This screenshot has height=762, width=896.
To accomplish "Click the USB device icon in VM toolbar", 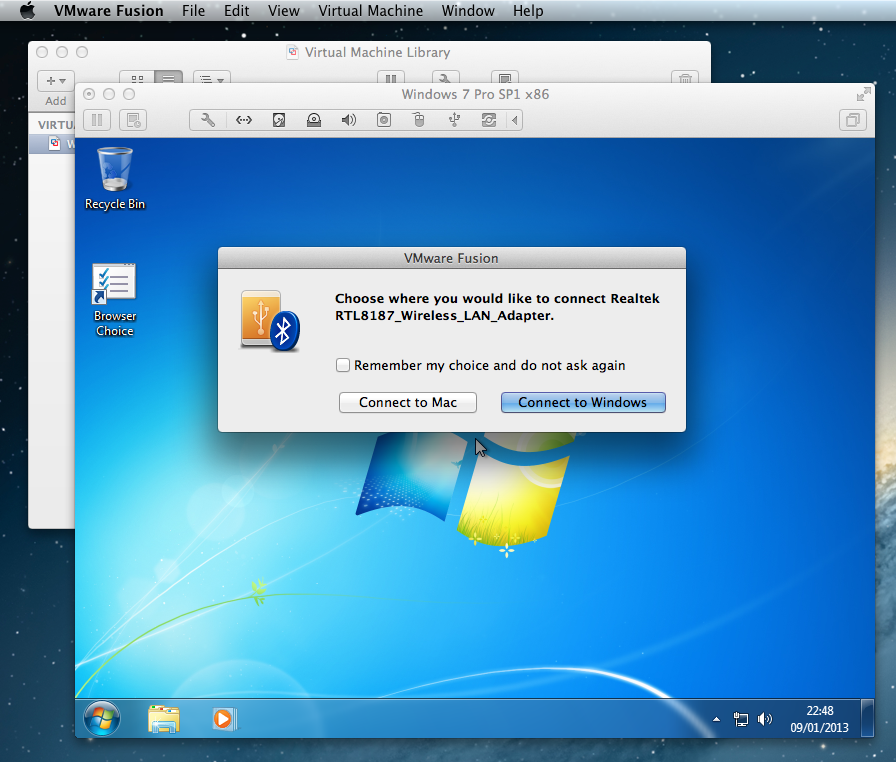I will coord(454,120).
